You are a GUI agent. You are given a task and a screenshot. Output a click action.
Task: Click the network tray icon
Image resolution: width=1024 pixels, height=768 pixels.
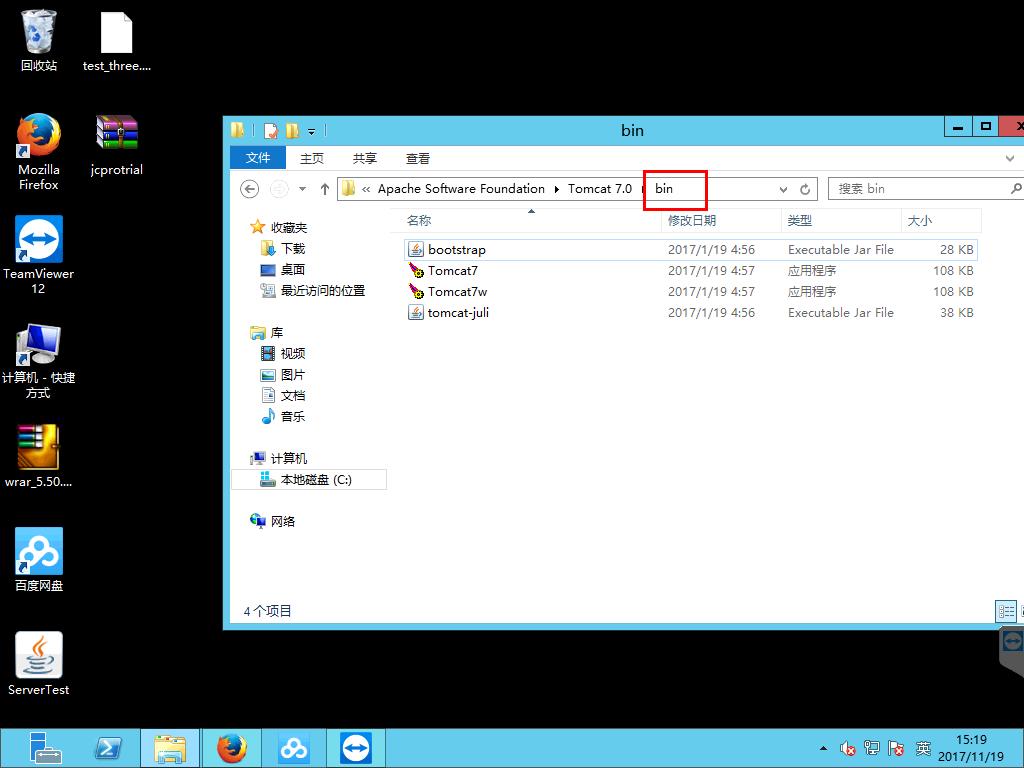(871, 748)
